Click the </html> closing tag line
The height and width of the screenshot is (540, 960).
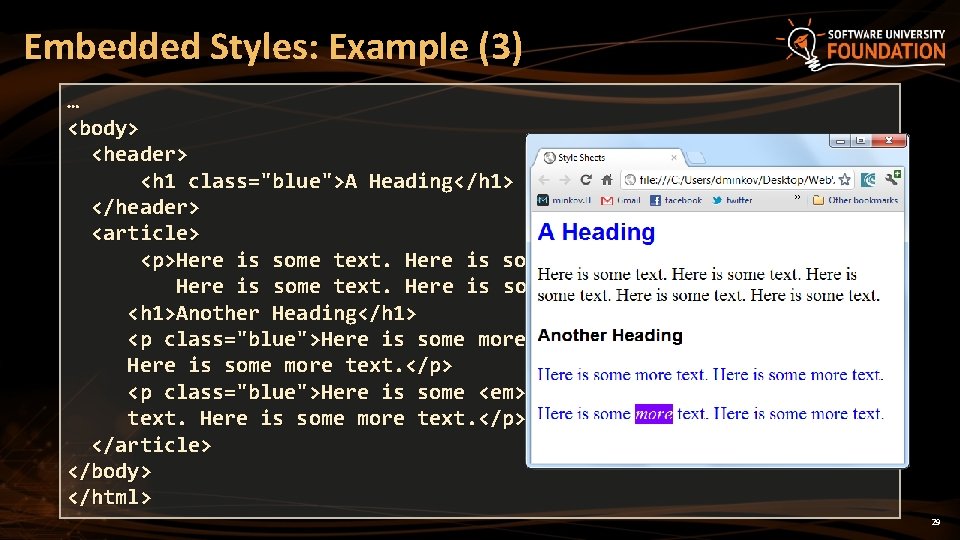pos(109,497)
